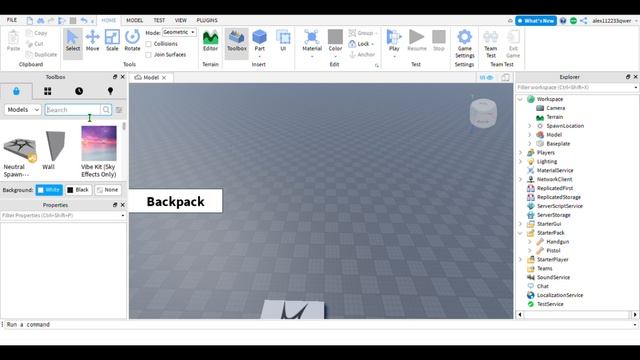This screenshot has width=640, height=360.
Task: Open Game Settings
Action: pos(464,44)
